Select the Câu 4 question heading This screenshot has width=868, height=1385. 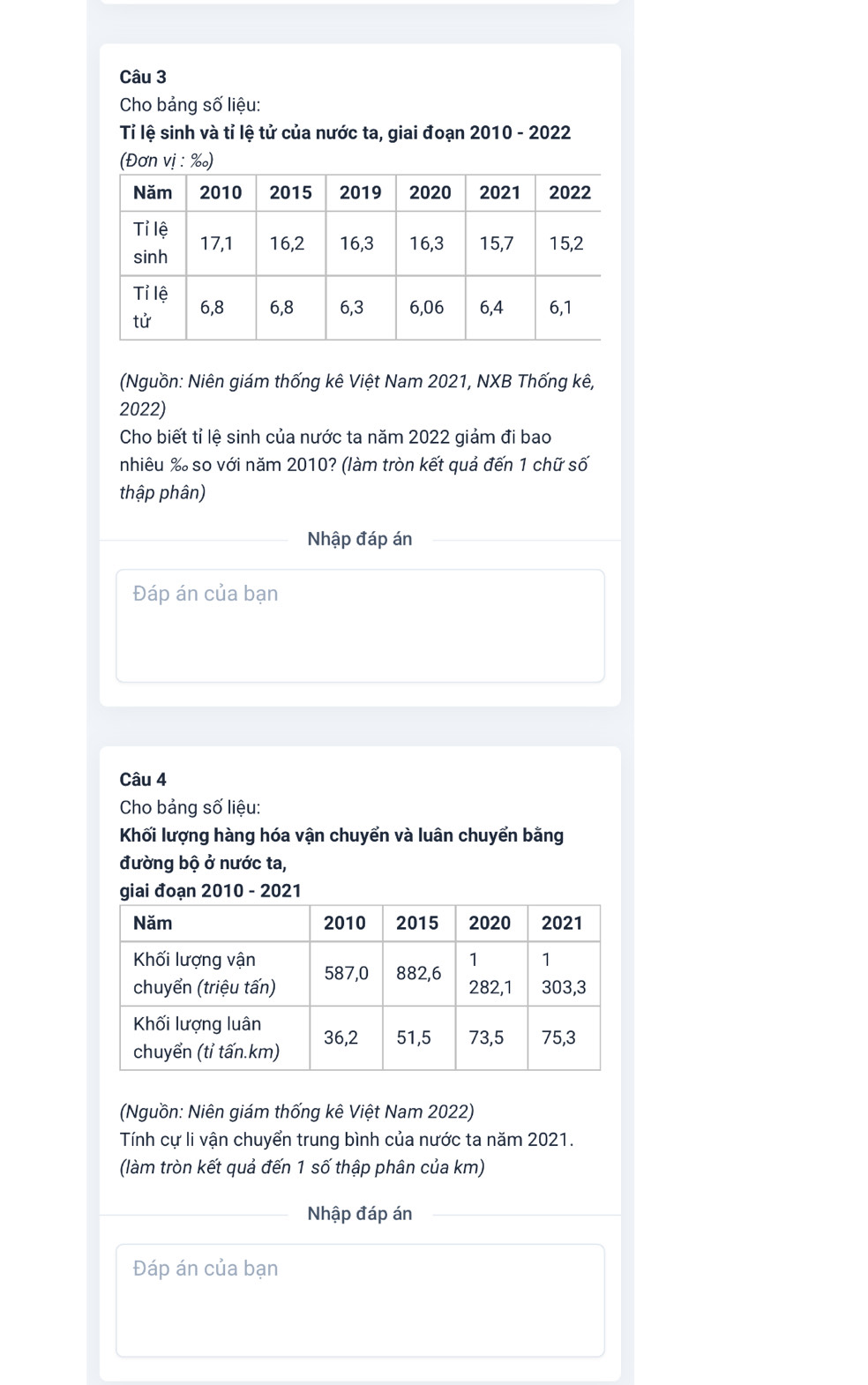143,780
